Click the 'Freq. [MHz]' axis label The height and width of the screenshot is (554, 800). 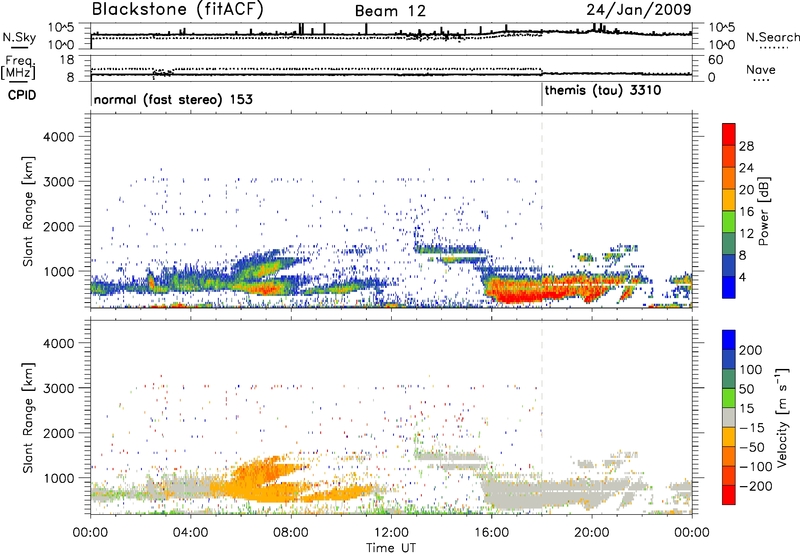[x=18, y=67]
